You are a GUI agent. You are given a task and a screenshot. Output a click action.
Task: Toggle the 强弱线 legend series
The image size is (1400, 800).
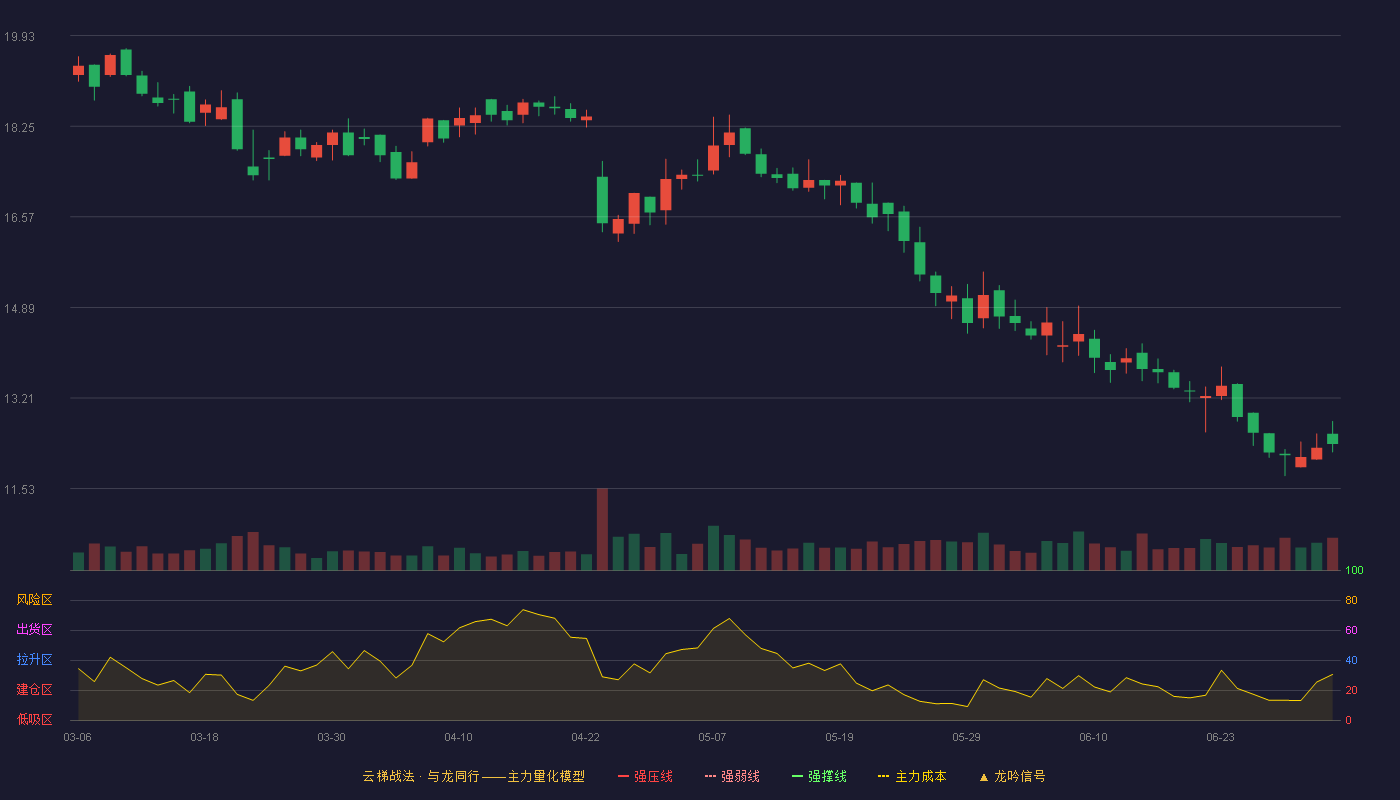(732, 776)
